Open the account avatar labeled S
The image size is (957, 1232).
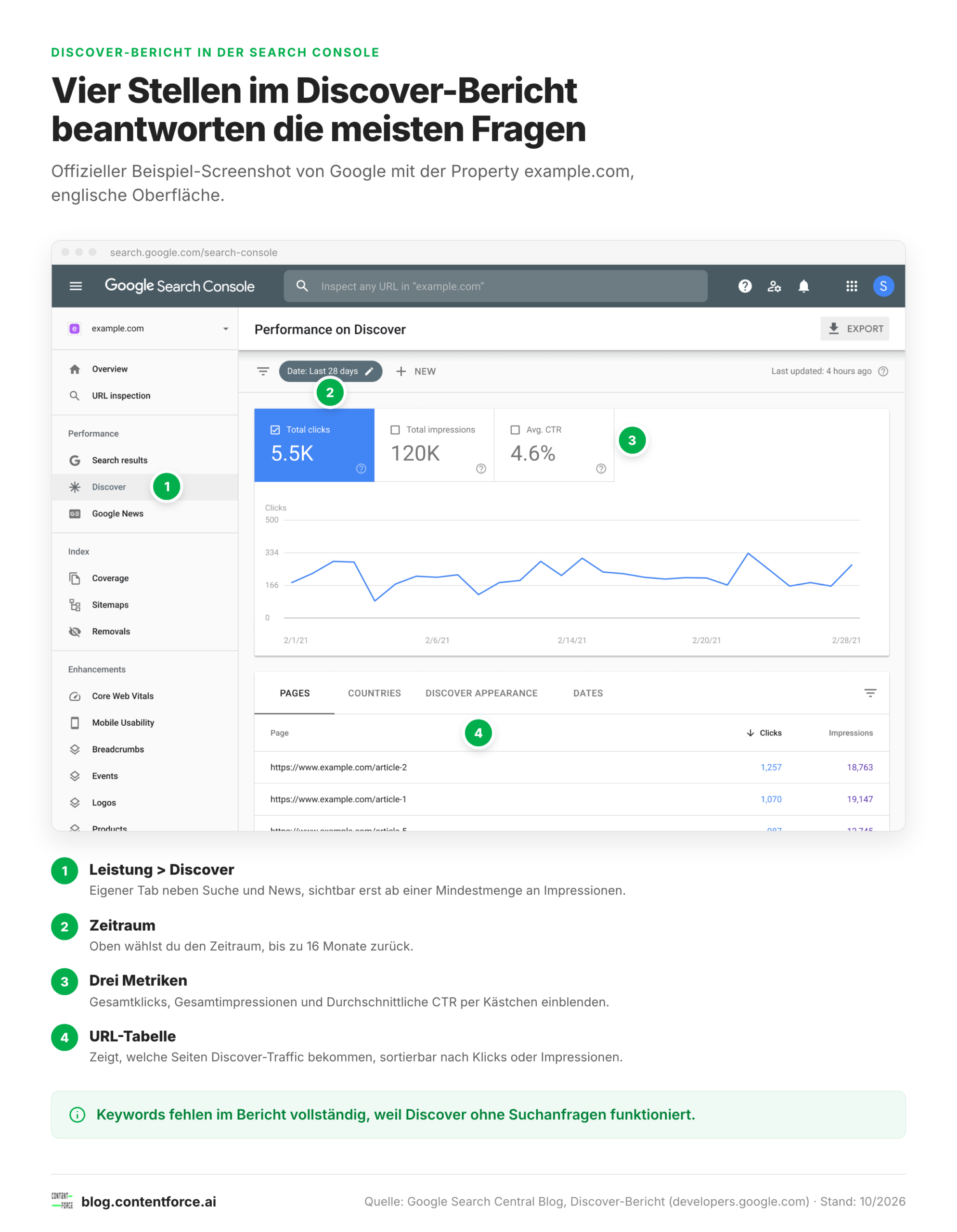coord(883,286)
